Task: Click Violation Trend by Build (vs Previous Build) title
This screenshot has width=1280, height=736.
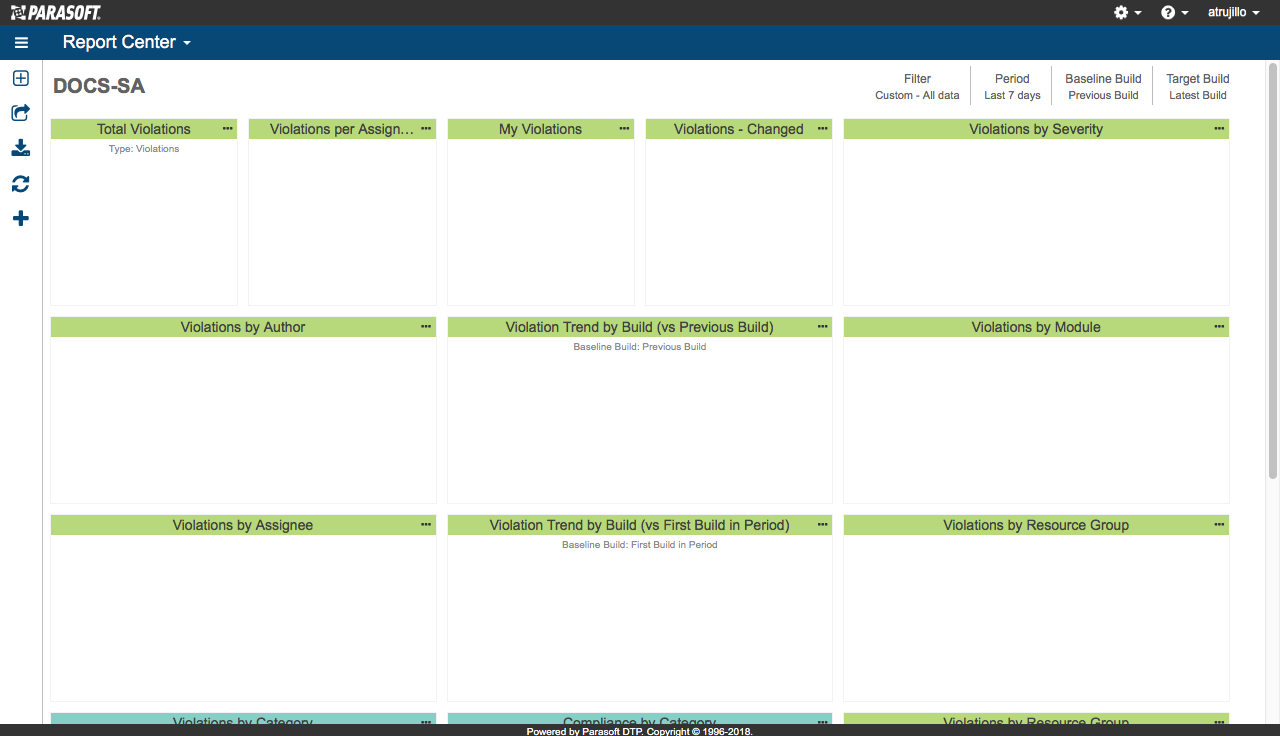Action: [x=639, y=327]
